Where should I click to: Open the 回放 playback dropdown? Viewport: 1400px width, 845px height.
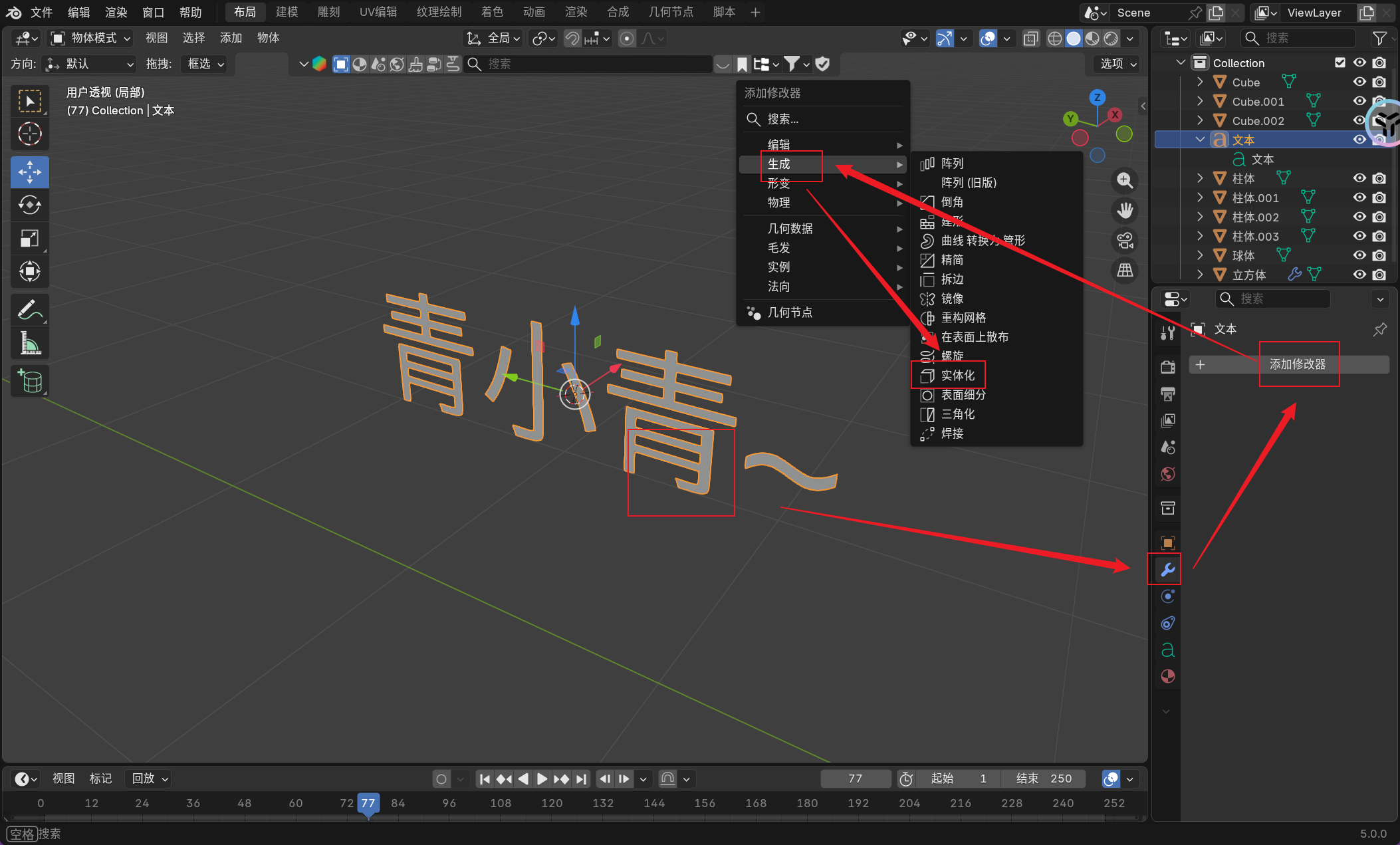(x=150, y=778)
